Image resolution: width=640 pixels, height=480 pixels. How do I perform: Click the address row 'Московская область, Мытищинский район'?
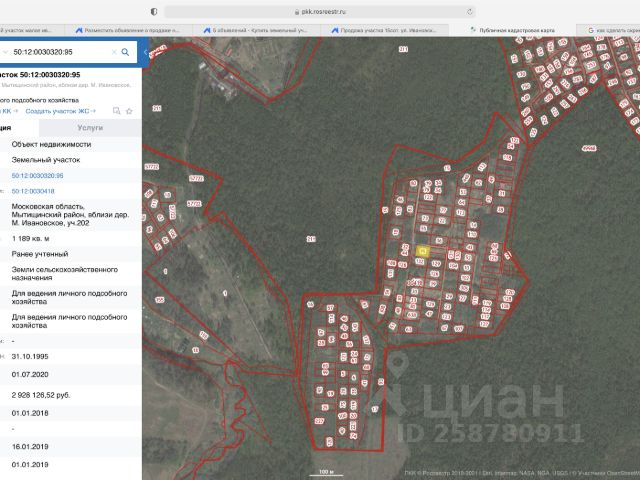pyautogui.click(x=70, y=215)
